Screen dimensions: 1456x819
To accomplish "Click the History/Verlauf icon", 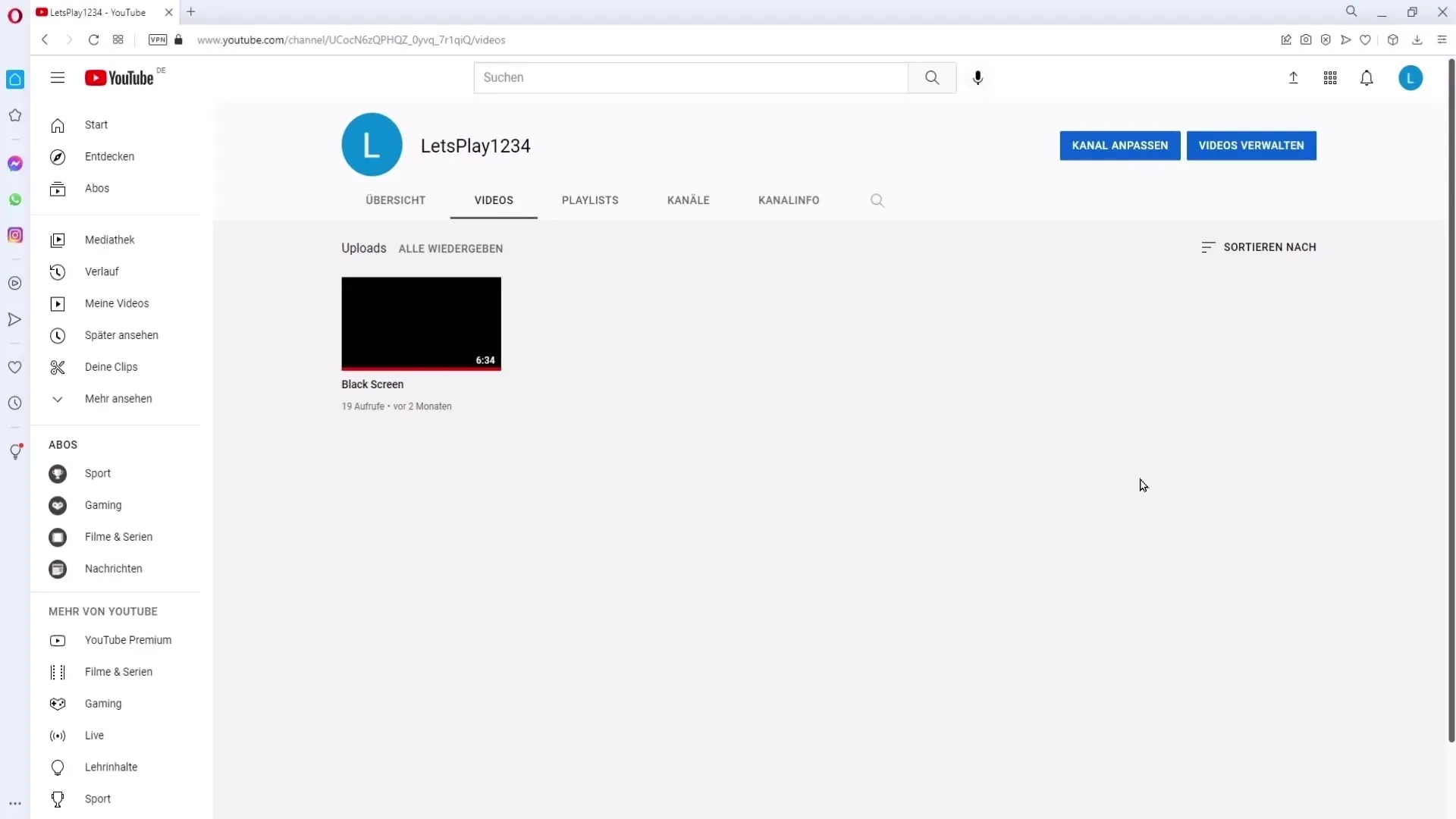I will pyautogui.click(x=57, y=271).
